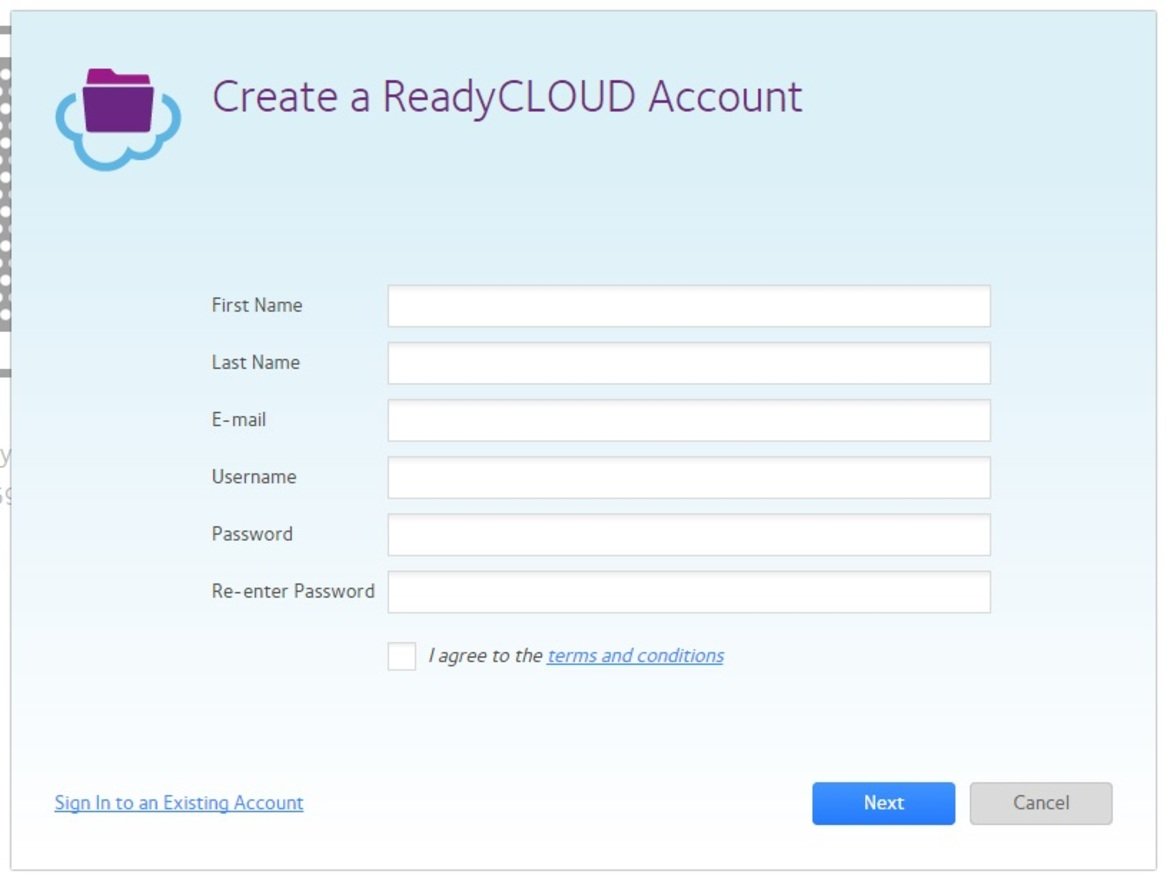This screenshot has height=888, width=1170.
Task: Click the ReadyCLOUD folder cloud logo
Action: tap(118, 119)
